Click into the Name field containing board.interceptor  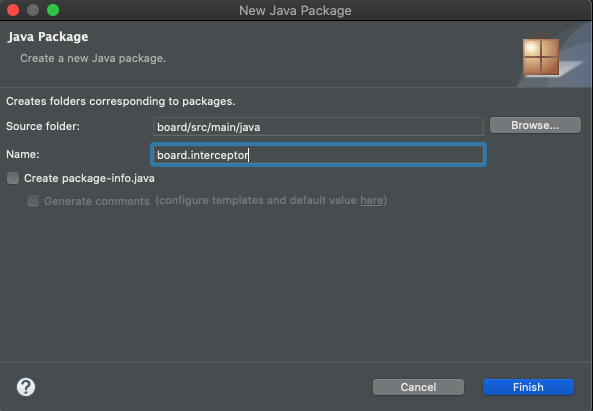318,155
